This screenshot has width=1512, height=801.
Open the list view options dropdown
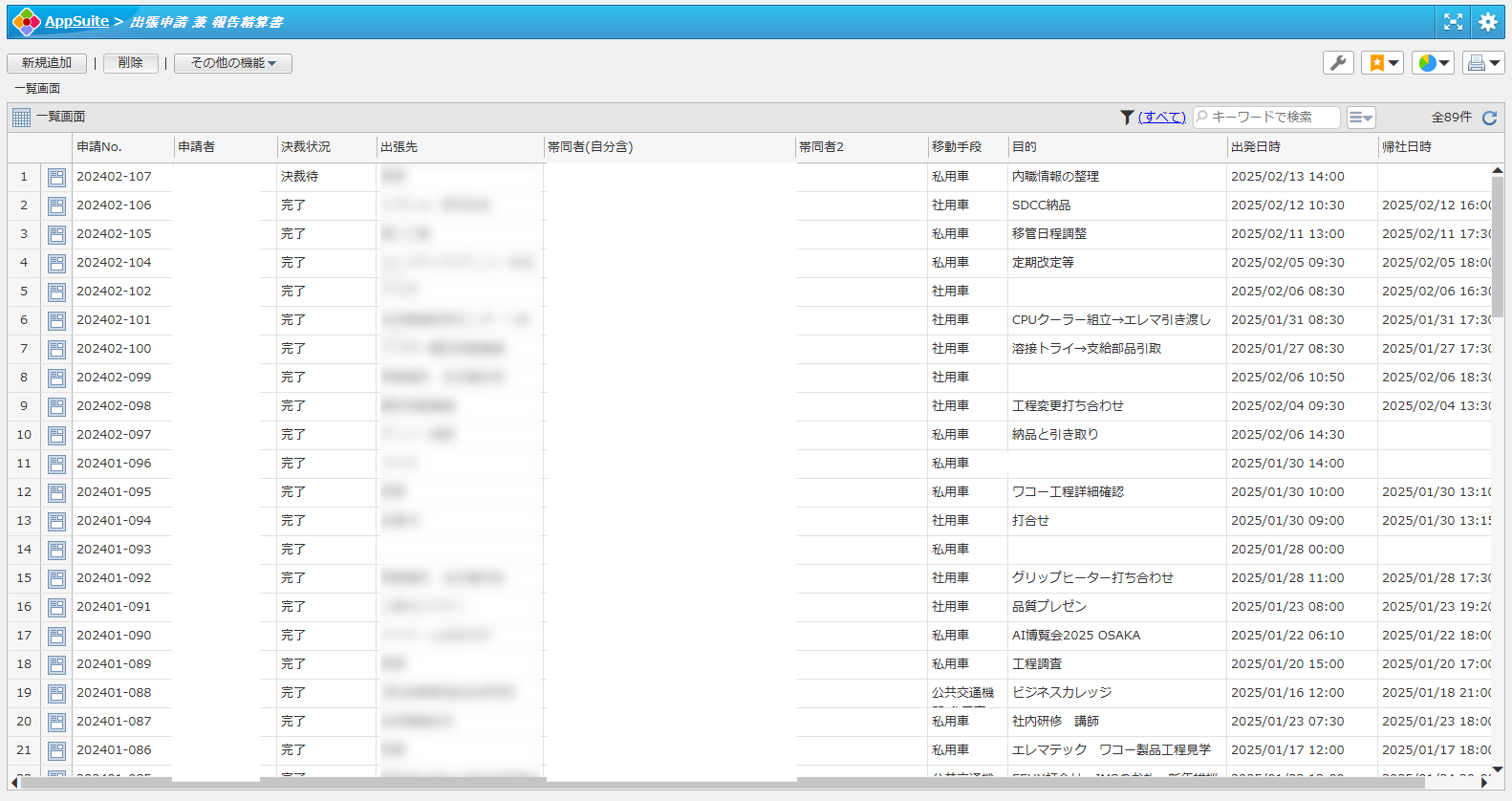1360,118
